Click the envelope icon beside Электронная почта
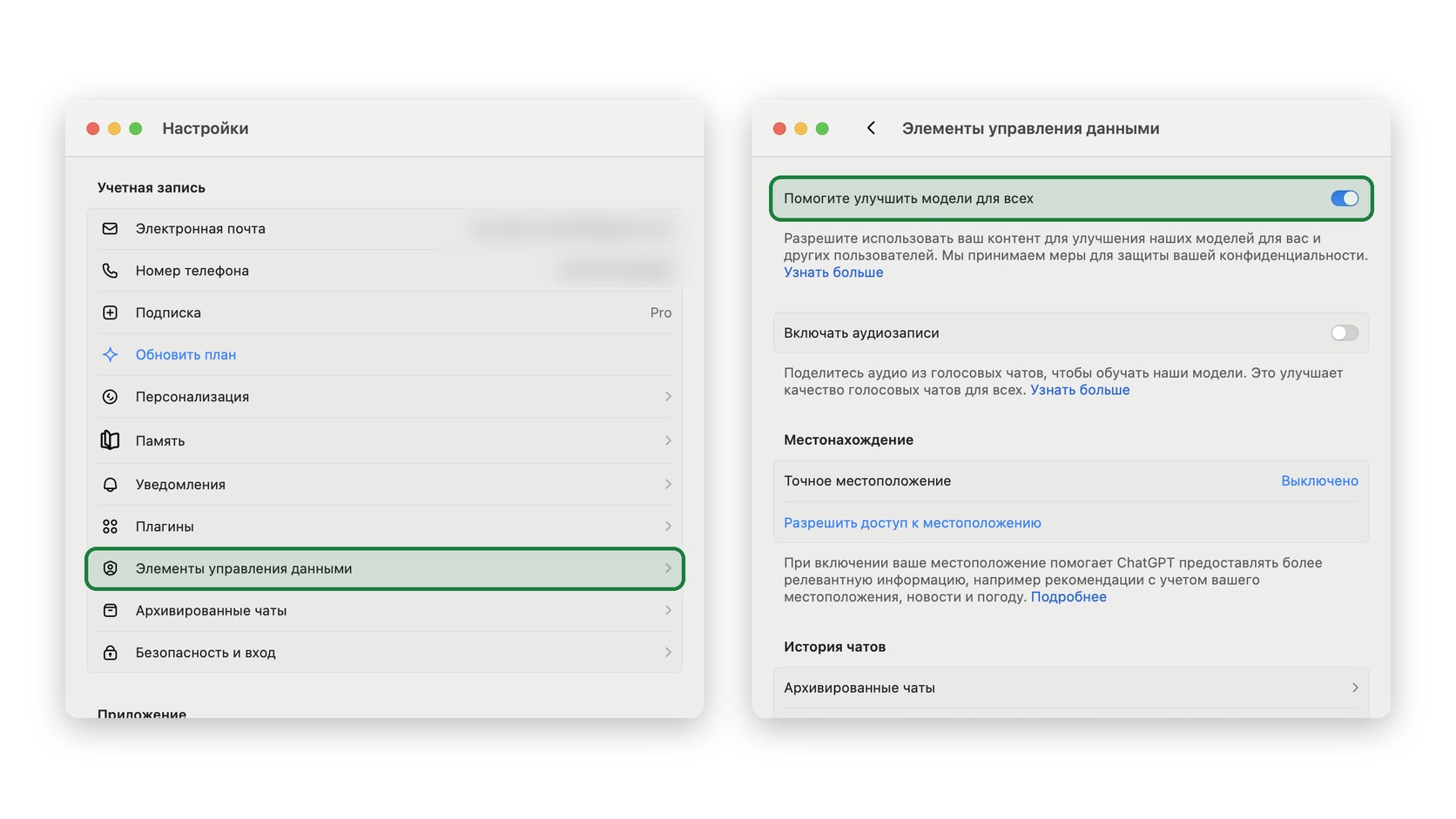The height and width of the screenshot is (819, 1456). coord(110,229)
